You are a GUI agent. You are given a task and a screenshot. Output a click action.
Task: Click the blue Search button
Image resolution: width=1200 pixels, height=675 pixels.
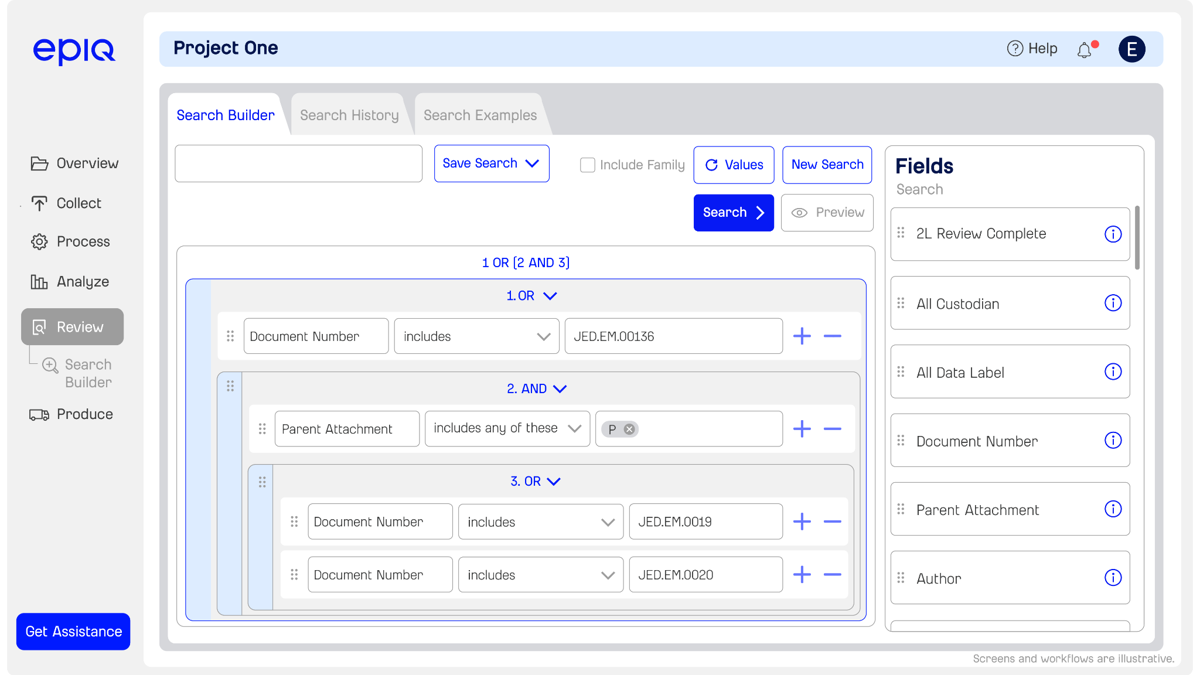[x=733, y=213]
